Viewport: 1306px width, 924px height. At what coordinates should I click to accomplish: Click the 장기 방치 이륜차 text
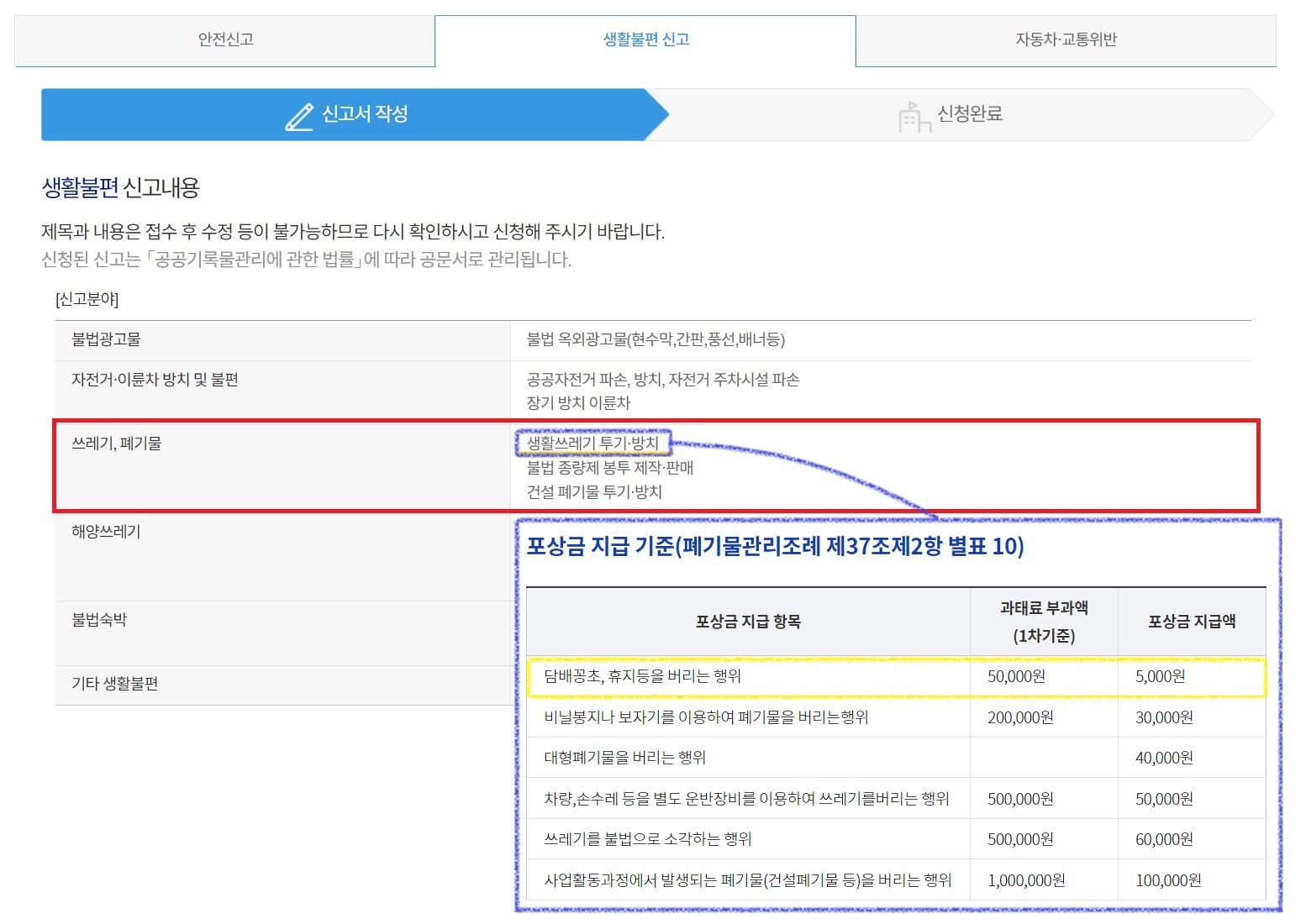[x=578, y=403]
